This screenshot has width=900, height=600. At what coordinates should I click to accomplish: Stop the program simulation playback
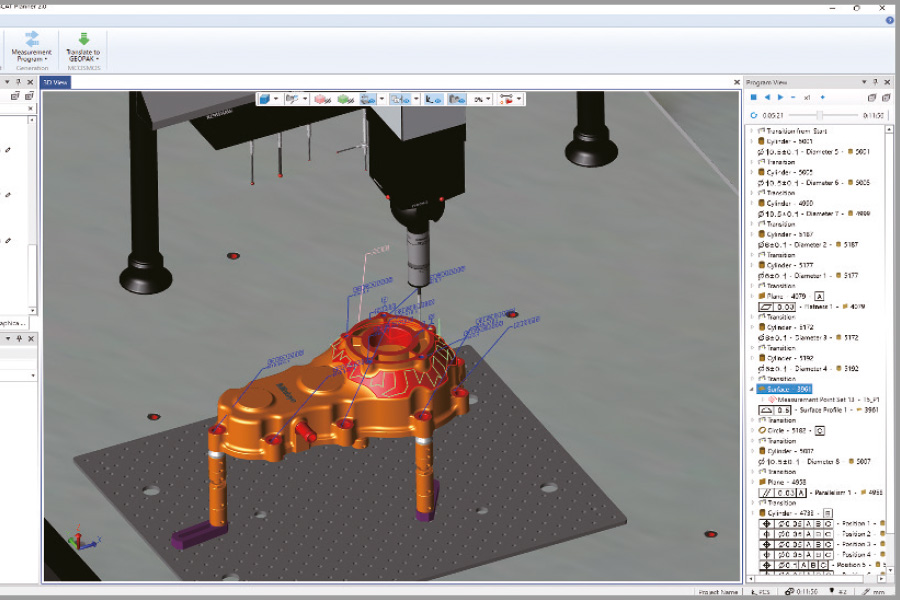pos(754,97)
